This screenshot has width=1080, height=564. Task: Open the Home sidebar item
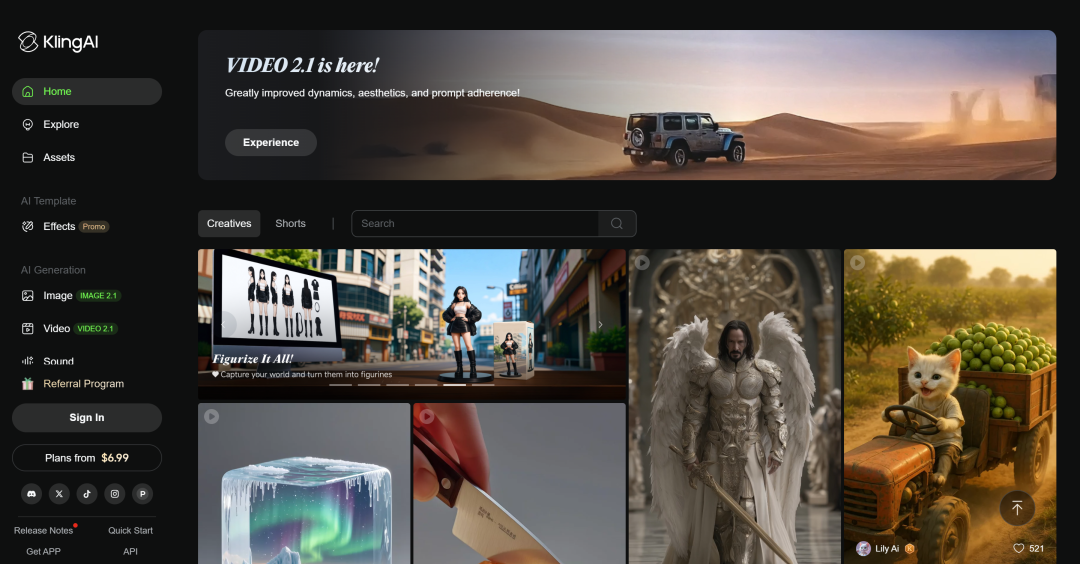click(87, 92)
